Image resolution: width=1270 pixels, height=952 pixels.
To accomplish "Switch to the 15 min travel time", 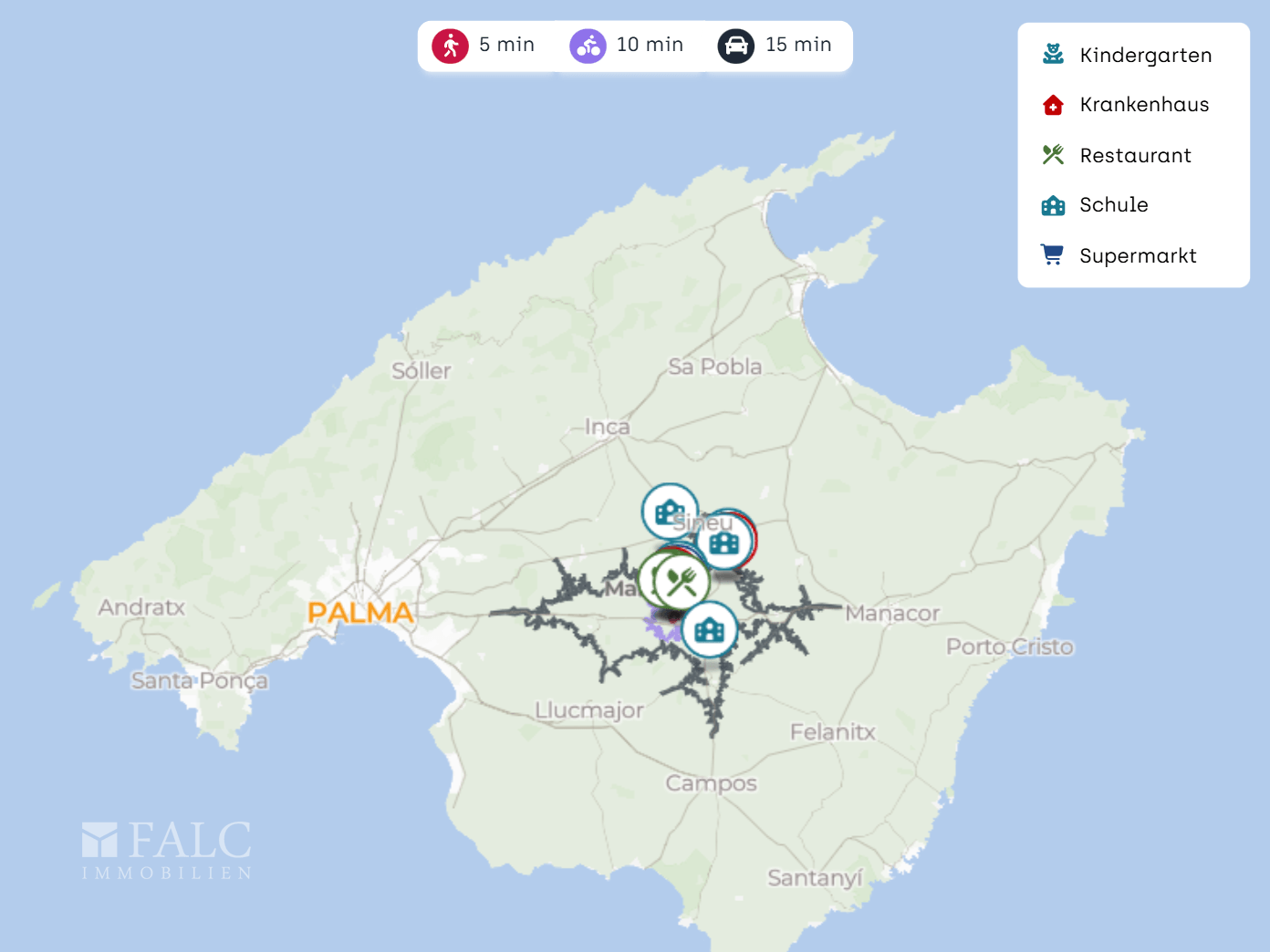I will (x=798, y=45).
